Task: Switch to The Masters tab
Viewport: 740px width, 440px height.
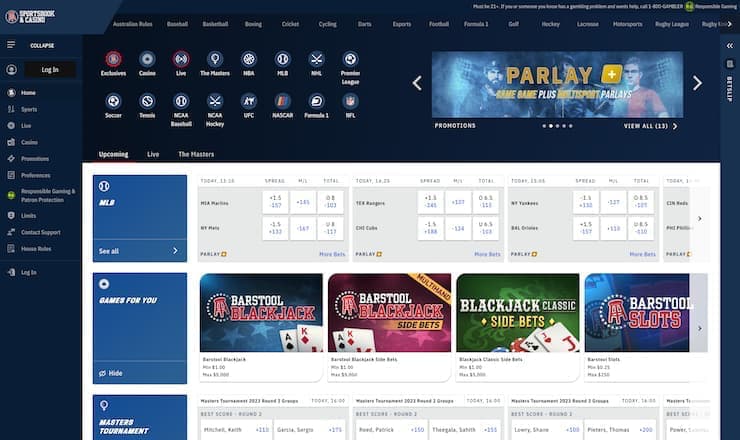Action: 196,154
